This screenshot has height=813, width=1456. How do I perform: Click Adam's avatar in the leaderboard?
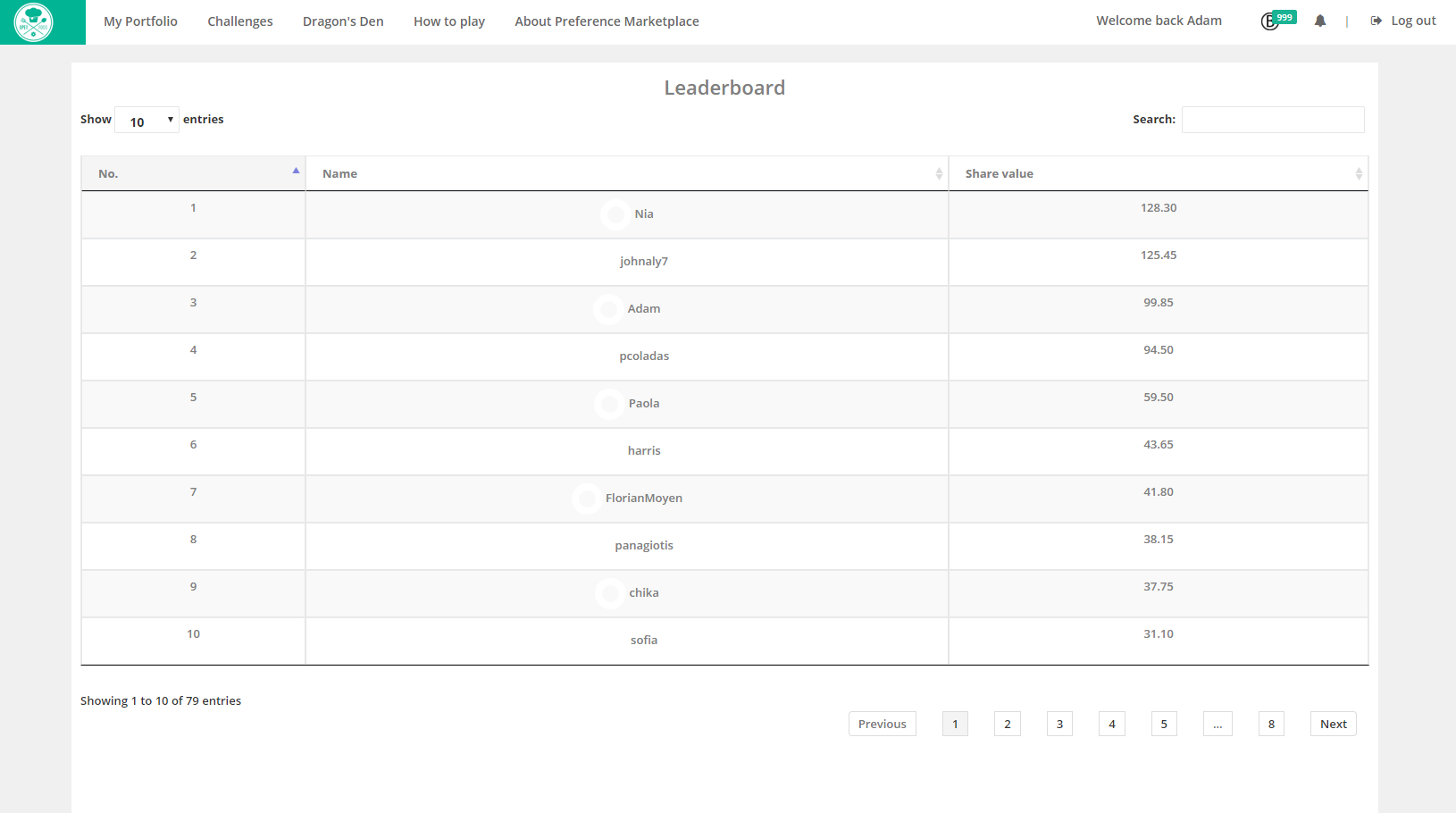(608, 309)
